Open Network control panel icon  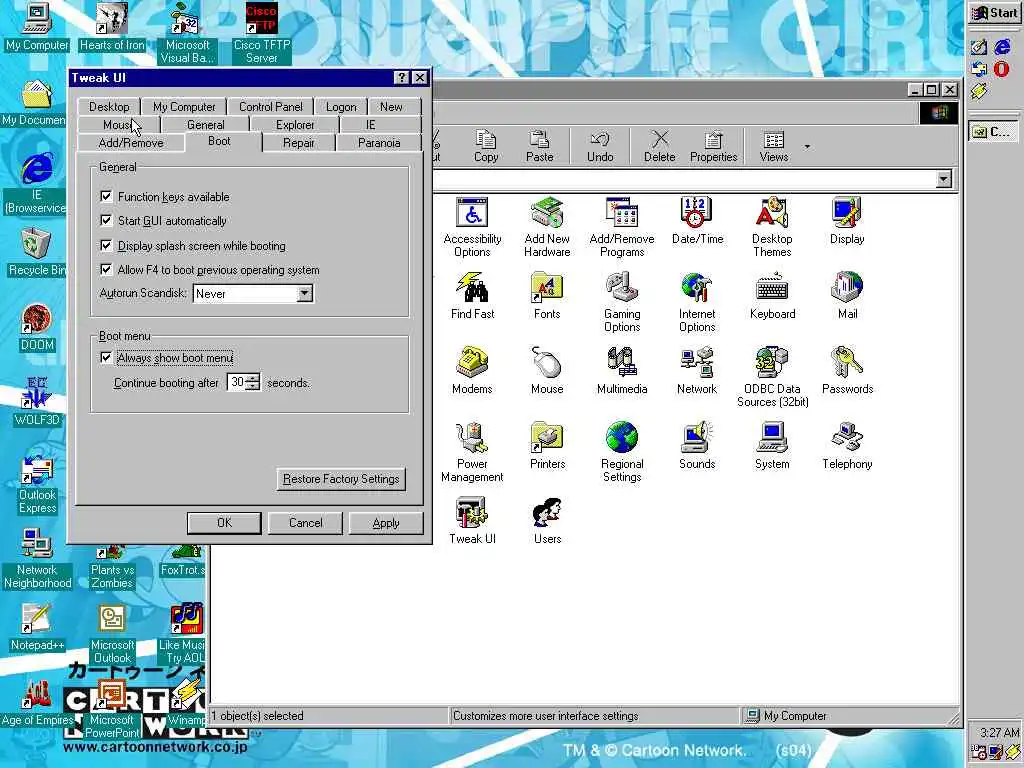tap(697, 371)
